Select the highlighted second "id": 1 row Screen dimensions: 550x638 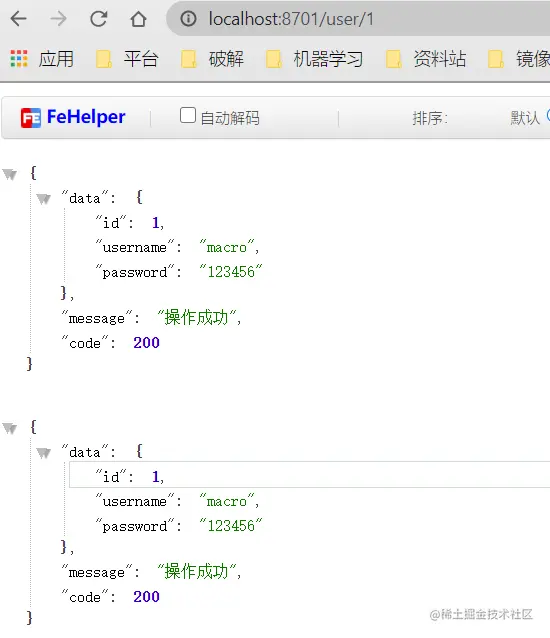[x=310, y=474]
